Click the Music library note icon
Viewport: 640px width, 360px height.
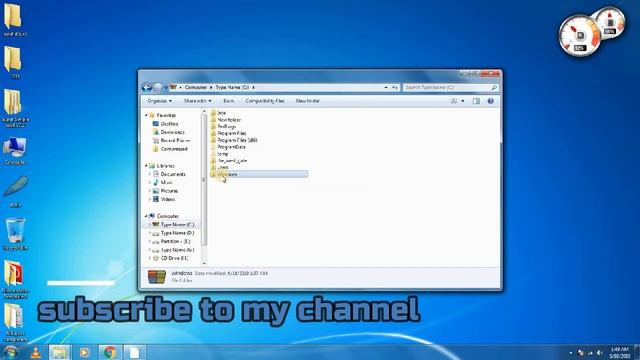pos(156,182)
